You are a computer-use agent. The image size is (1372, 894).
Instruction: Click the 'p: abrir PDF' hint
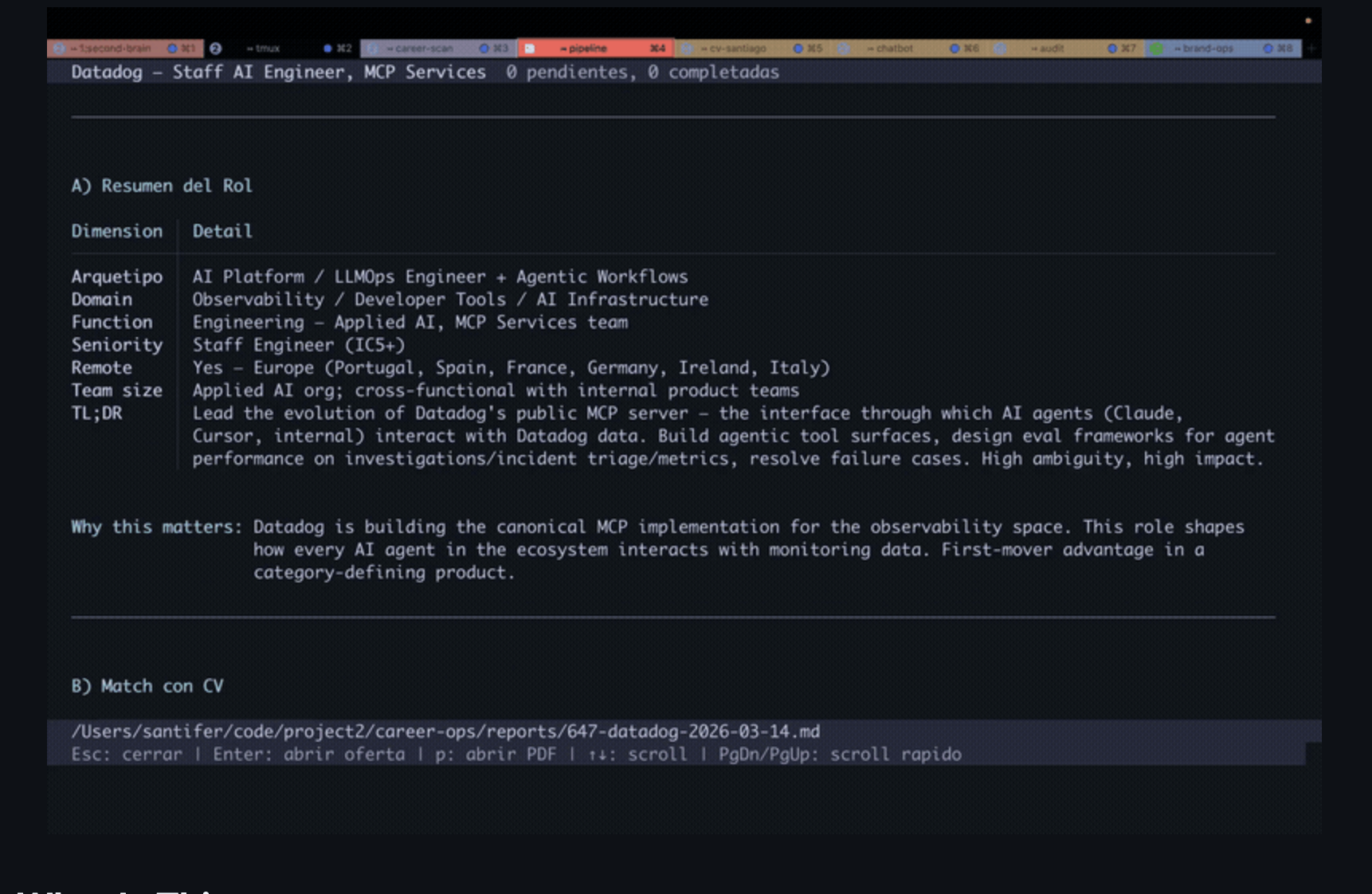496,755
